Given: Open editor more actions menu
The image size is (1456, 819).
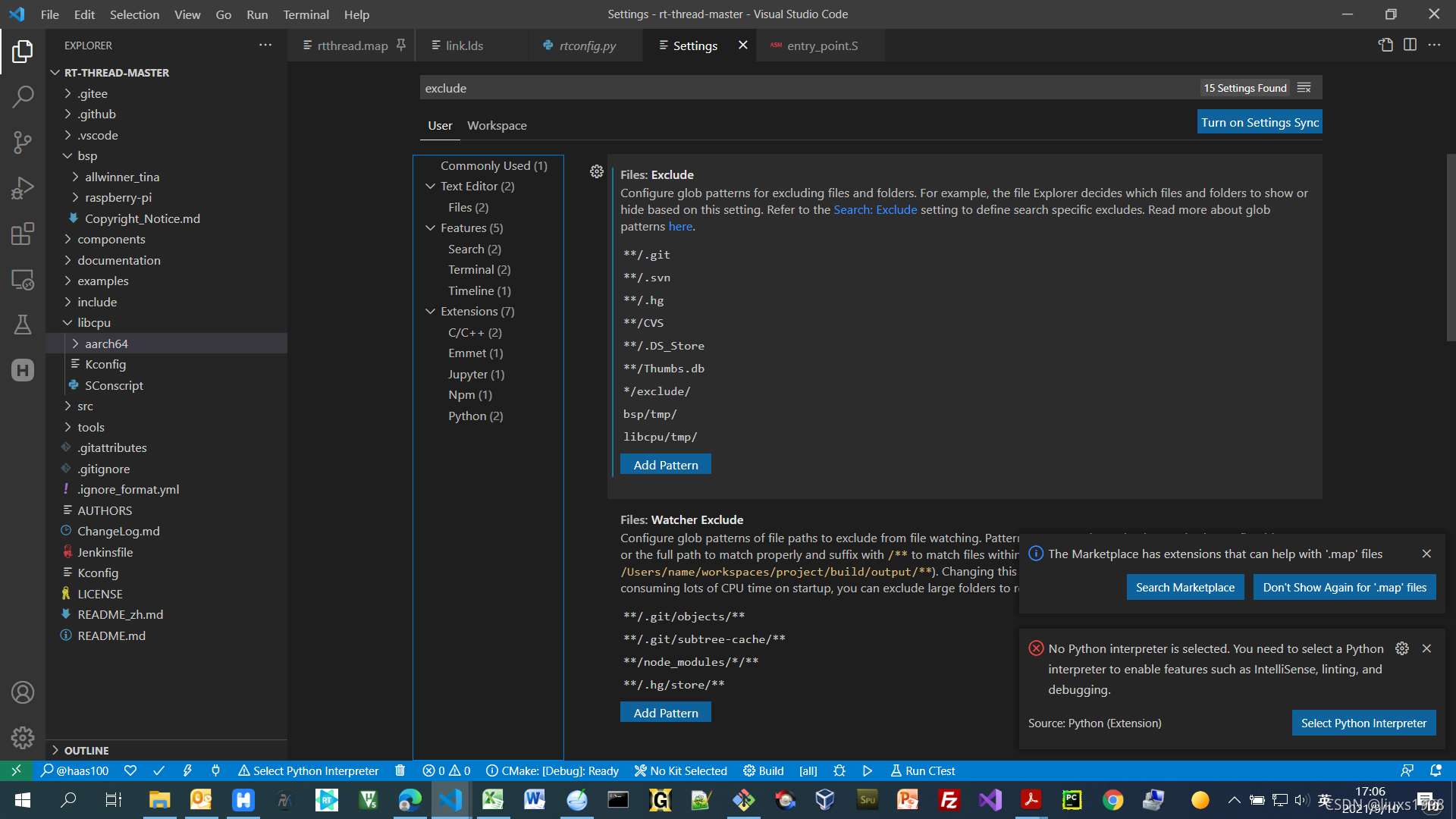Looking at the screenshot, I should tap(1434, 45).
